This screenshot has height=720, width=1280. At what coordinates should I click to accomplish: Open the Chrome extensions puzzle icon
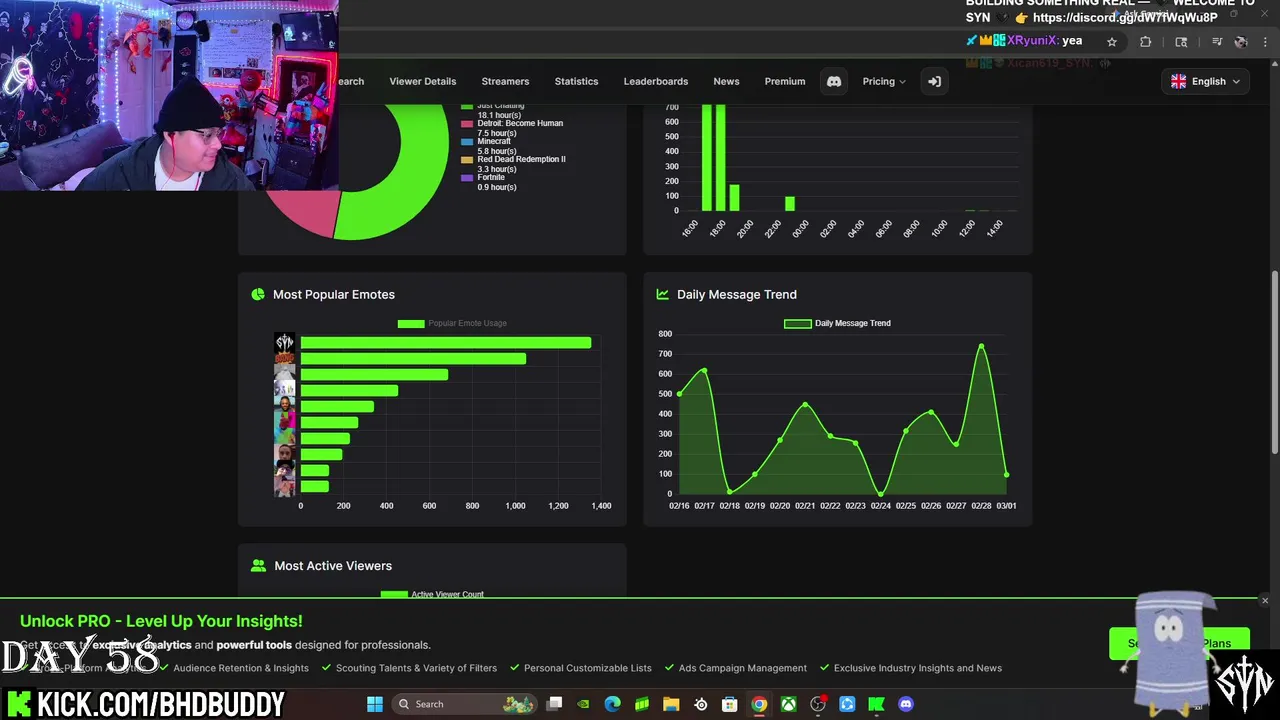[x=1146, y=41]
